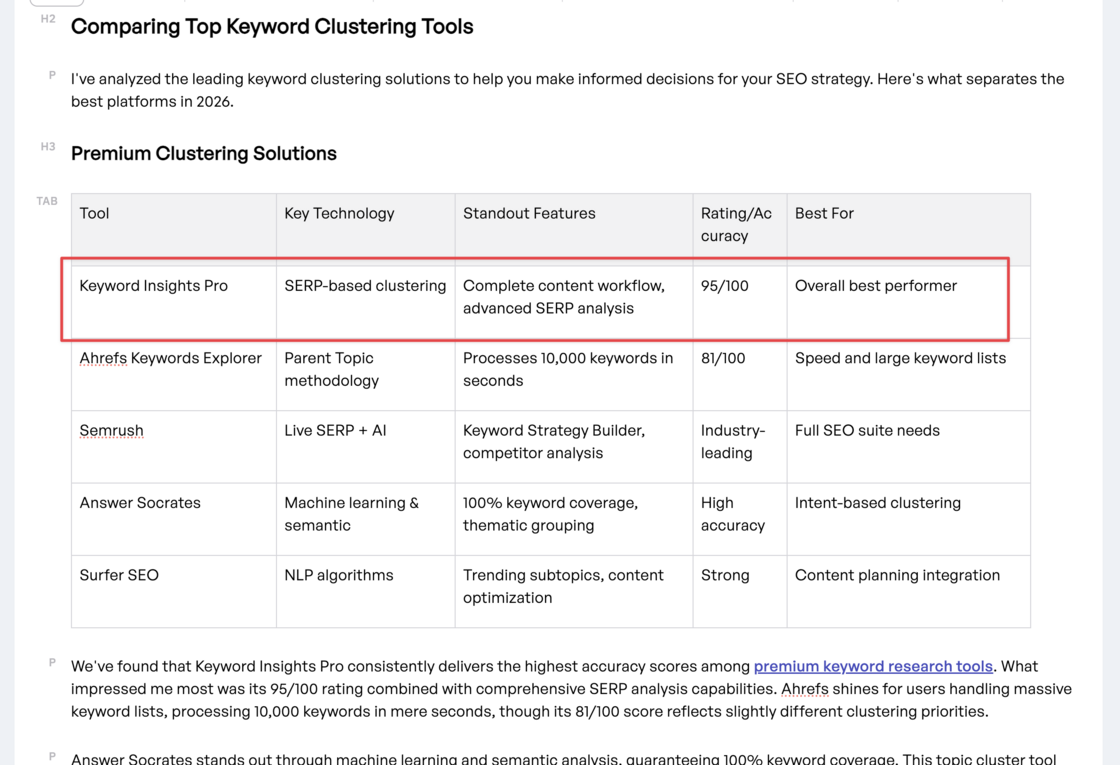Select the H2 block marker beside the main heading

pyautogui.click(x=48, y=19)
